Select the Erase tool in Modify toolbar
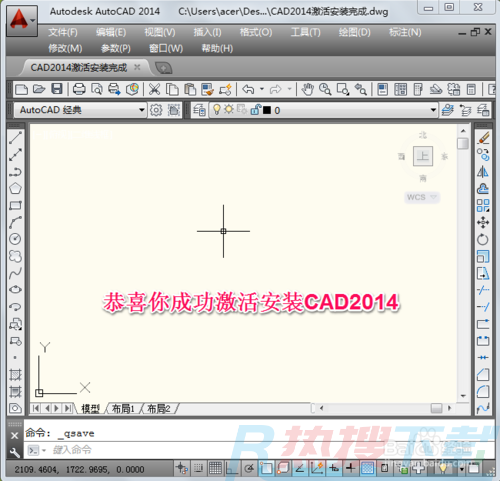The width and height of the screenshot is (500, 481). [483, 138]
